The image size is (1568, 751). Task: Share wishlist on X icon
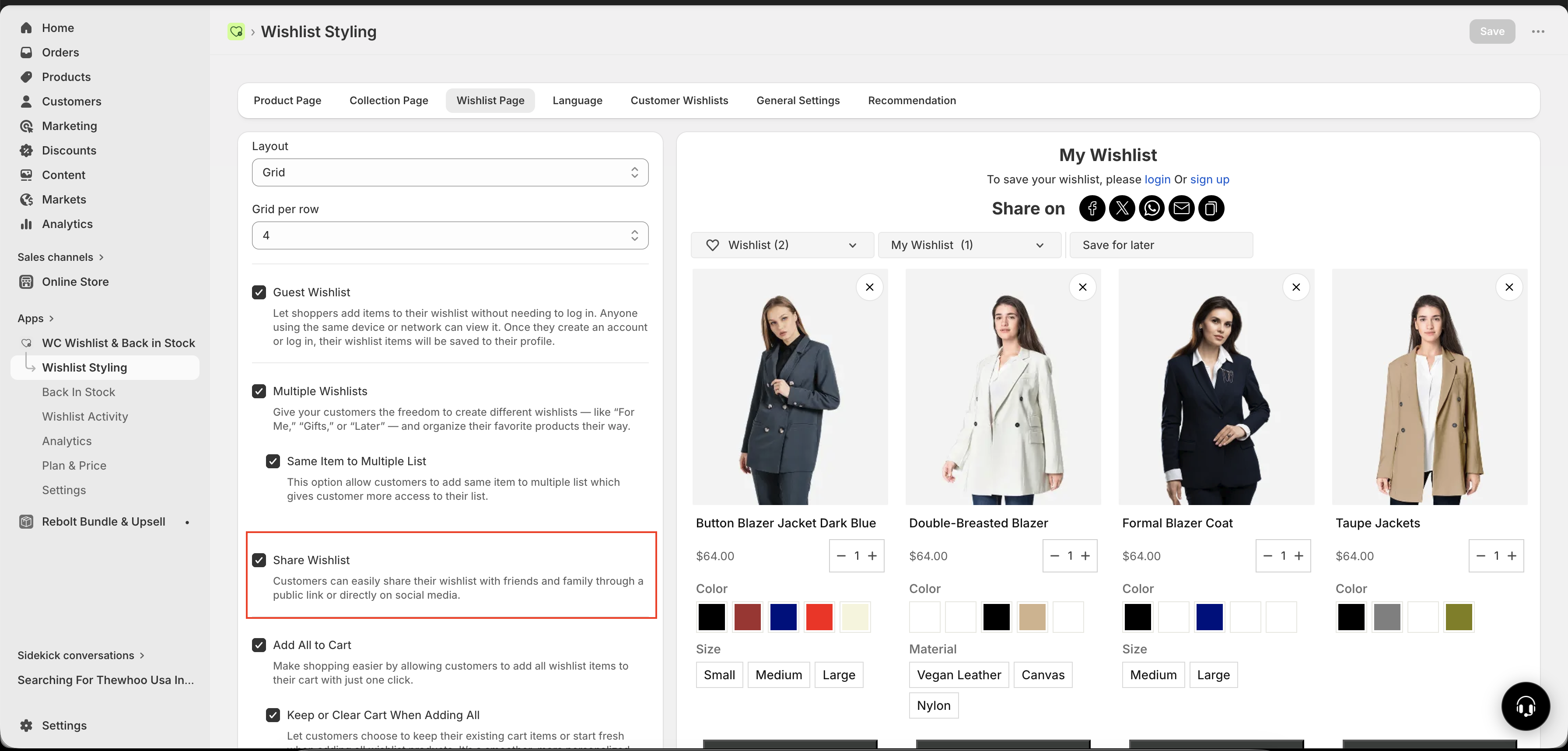click(1122, 209)
